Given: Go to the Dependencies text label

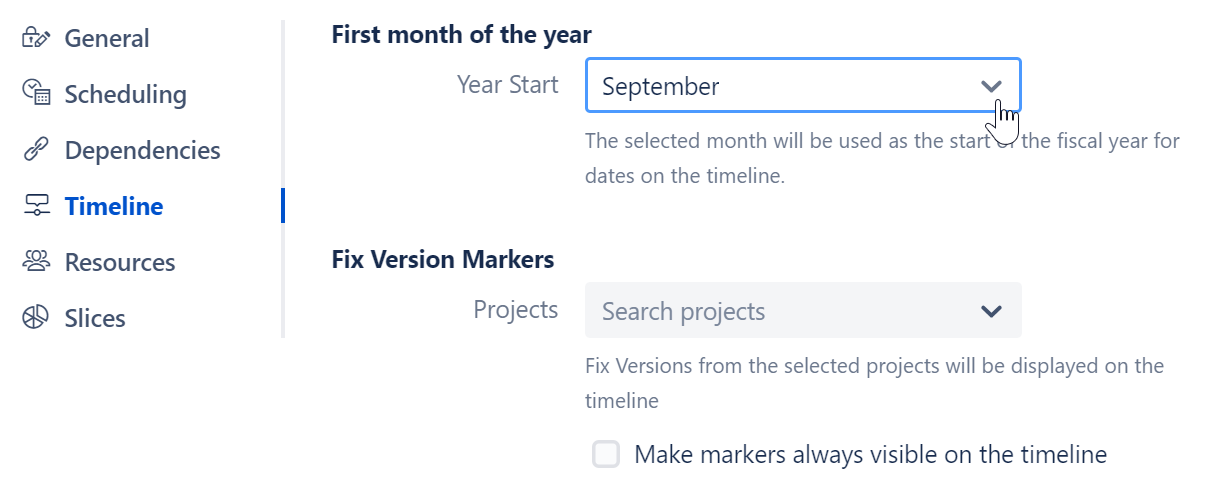Looking at the screenshot, I should coord(142,150).
